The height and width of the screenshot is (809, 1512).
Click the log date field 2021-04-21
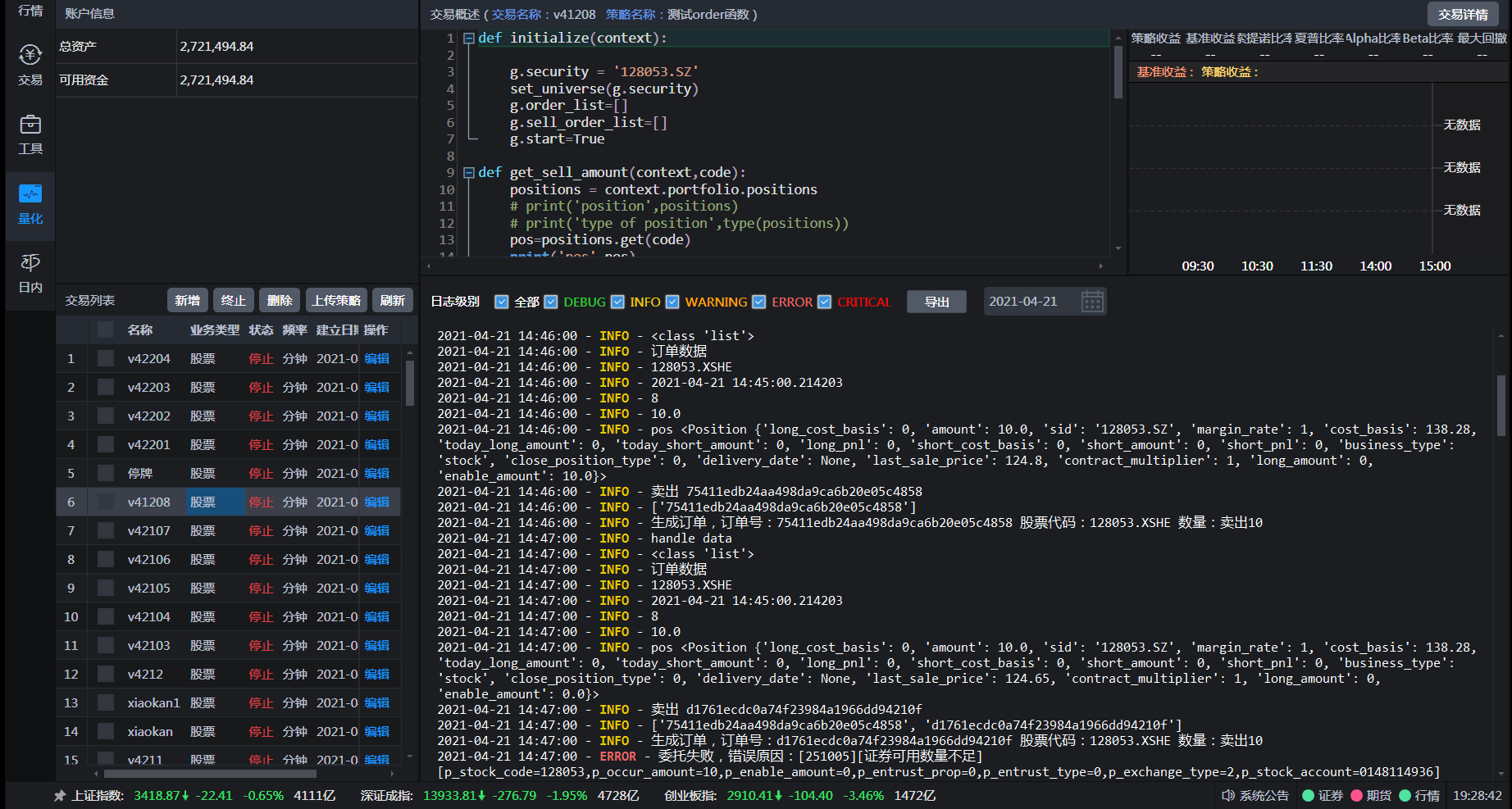click(1023, 302)
